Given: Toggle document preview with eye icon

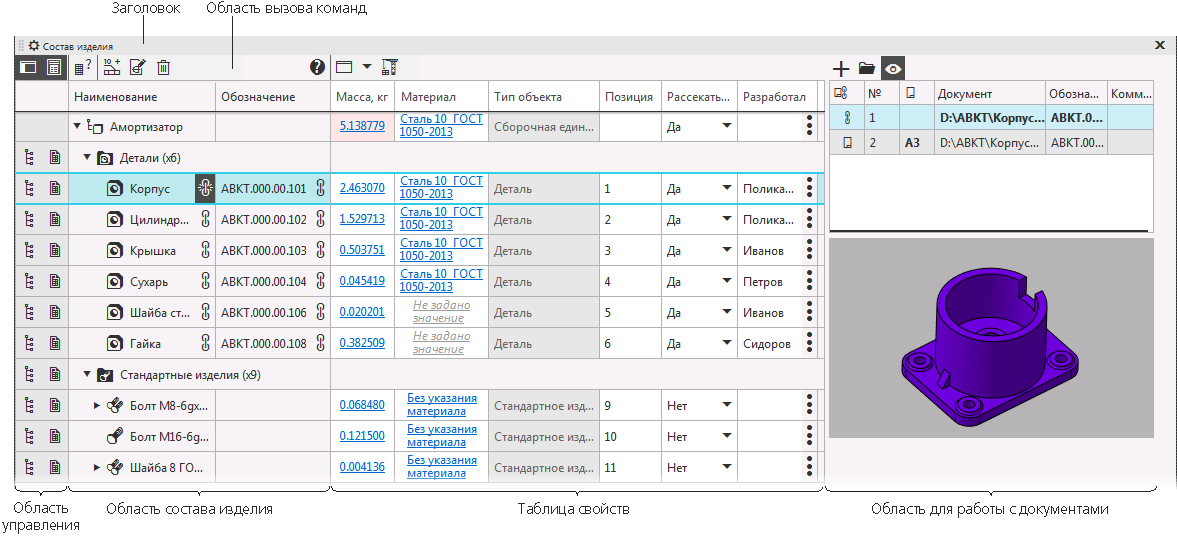Looking at the screenshot, I should [x=893, y=69].
